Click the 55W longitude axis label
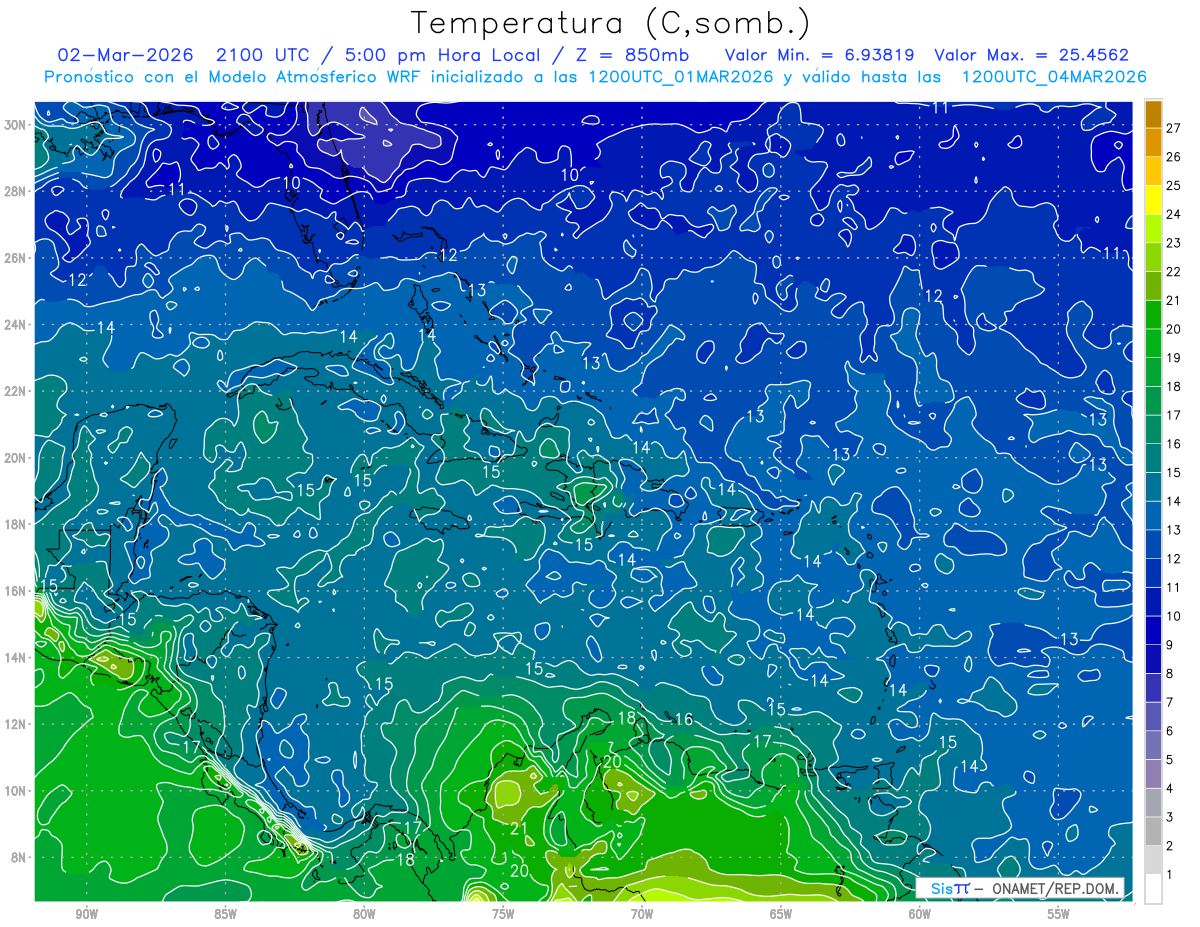 (x=1059, y=914)
